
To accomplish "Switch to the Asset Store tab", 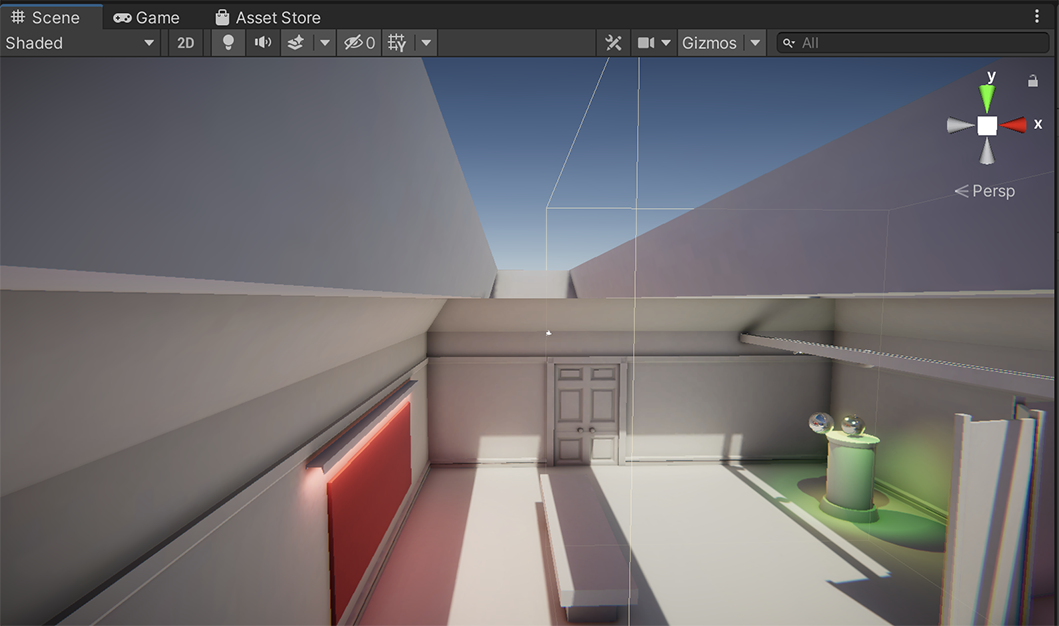I will pyautogui.click(x=267, y=17).
